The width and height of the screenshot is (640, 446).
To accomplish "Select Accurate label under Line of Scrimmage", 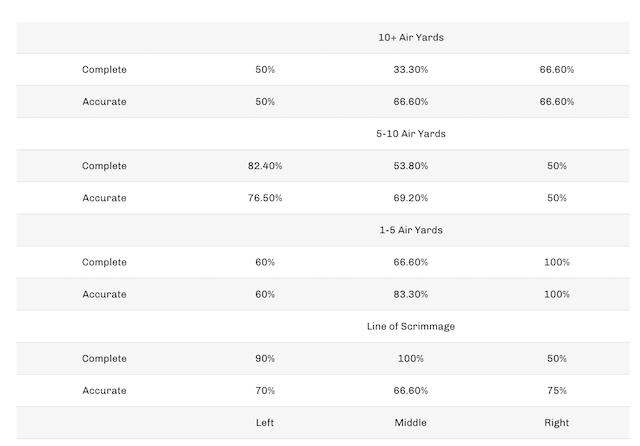I will [x=104, y=390].
